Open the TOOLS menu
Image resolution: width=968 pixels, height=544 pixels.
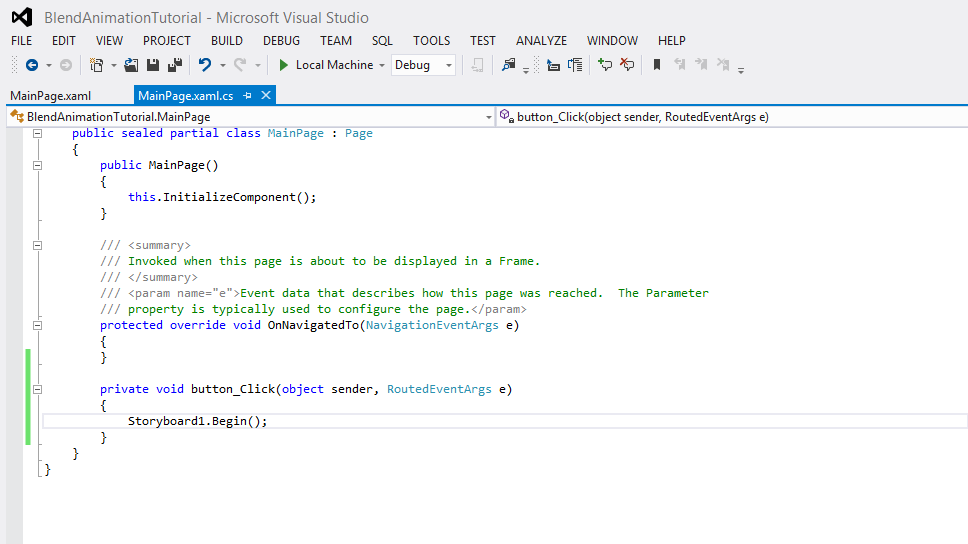click(x=432, y=41)
